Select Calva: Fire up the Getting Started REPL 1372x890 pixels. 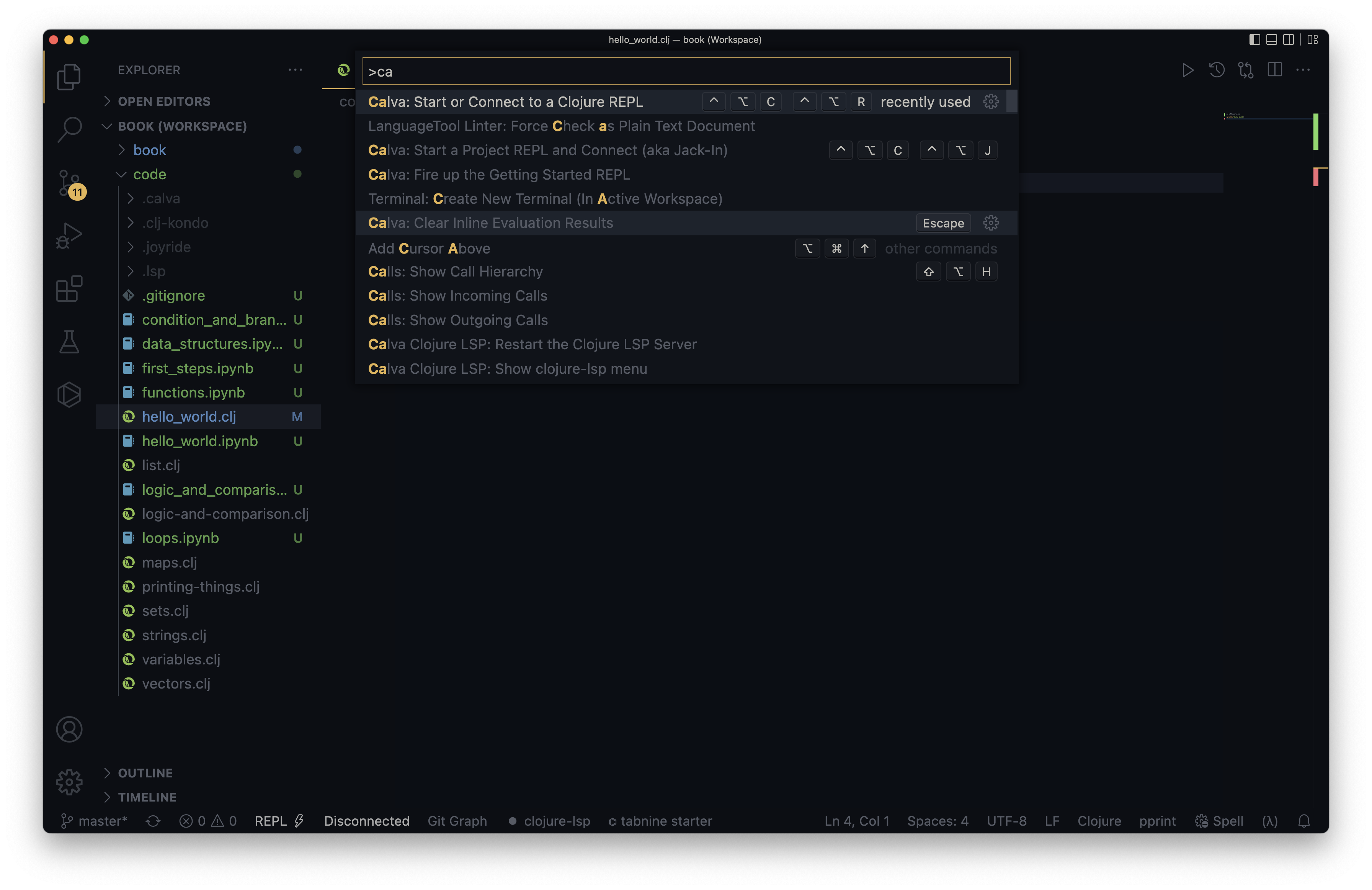coord(499,175)
